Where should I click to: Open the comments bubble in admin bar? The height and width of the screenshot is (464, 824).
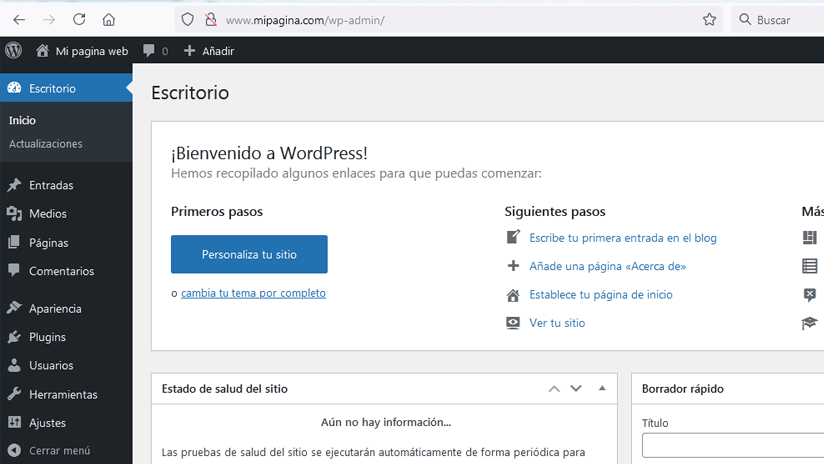coord(155,51)
